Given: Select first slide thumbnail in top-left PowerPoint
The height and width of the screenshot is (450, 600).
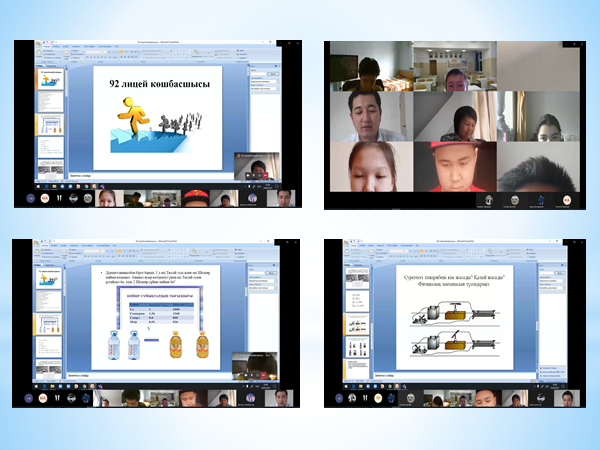Looking at the screenshot, I should point(49,78).
